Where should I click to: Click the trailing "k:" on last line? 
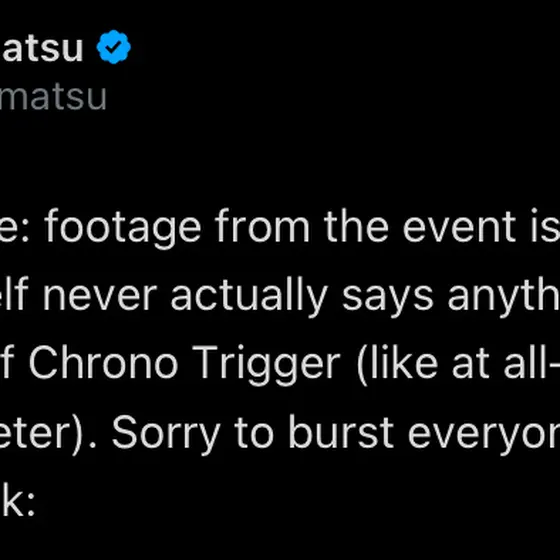(x=17, y=499)
